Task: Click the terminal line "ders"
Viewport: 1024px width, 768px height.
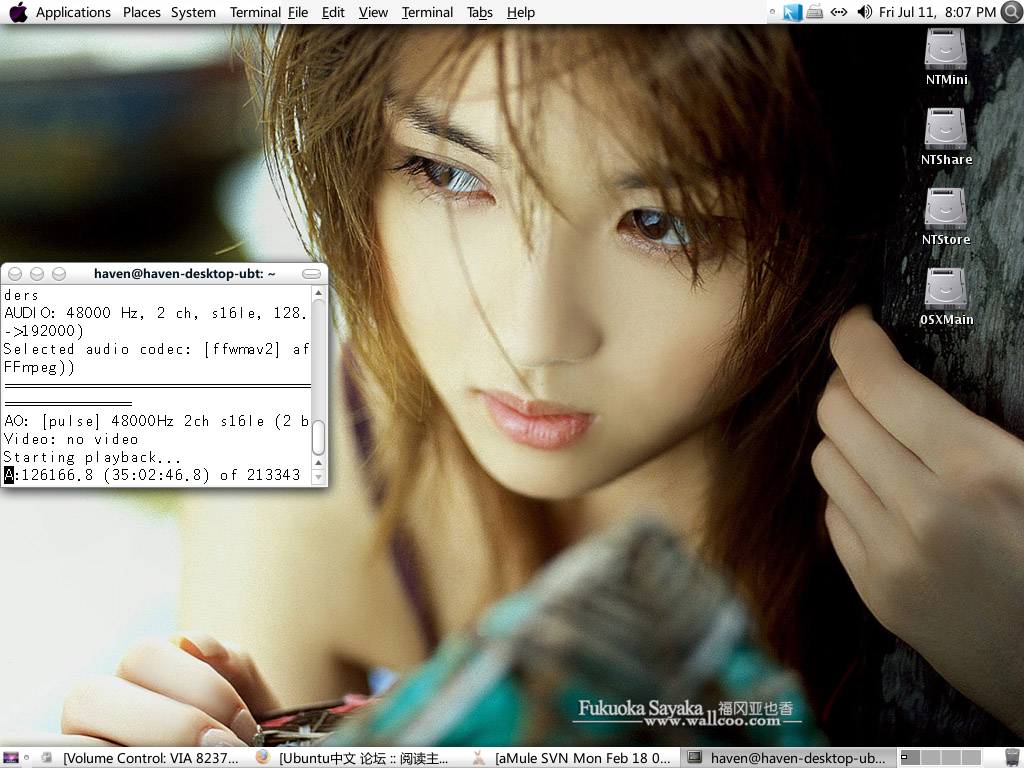Action: (x=21, y=295)
